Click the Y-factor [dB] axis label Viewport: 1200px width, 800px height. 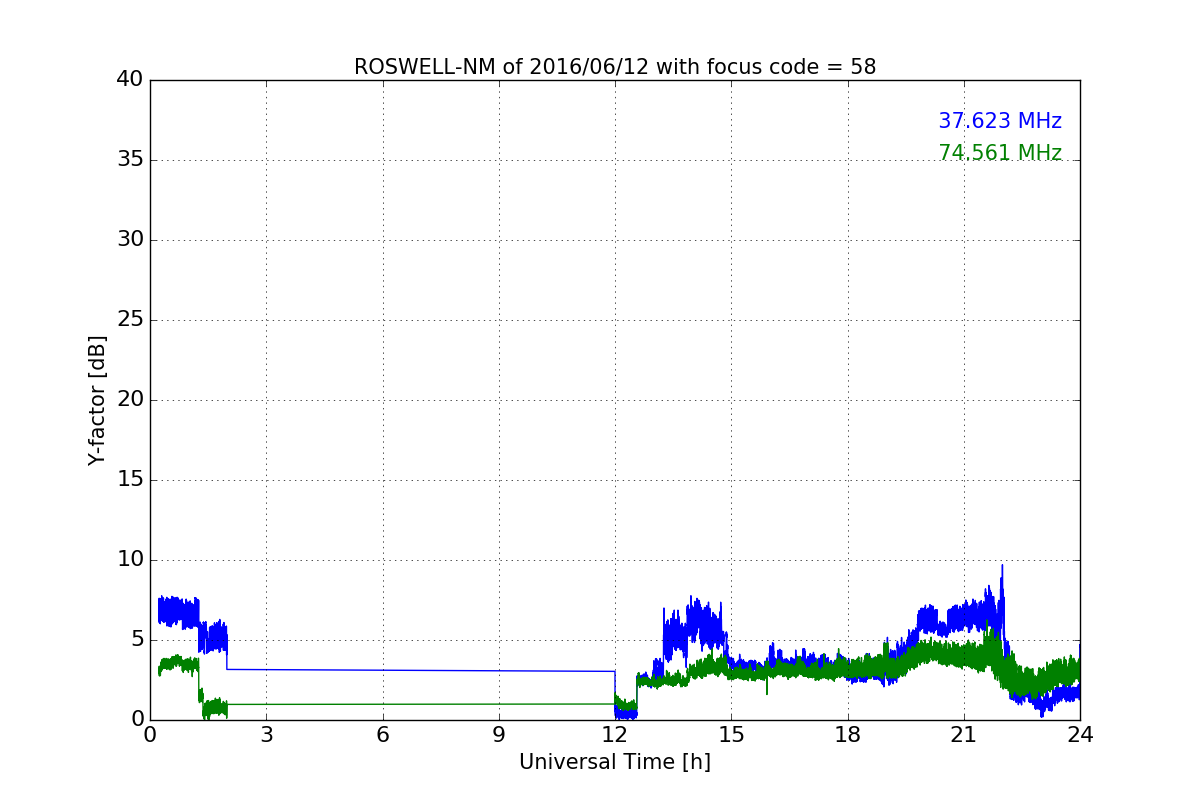(97, 400)
